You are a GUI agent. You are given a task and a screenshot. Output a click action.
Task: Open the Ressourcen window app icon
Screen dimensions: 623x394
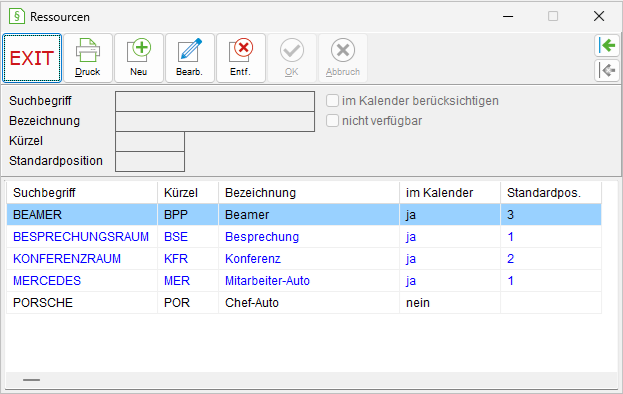17,16
